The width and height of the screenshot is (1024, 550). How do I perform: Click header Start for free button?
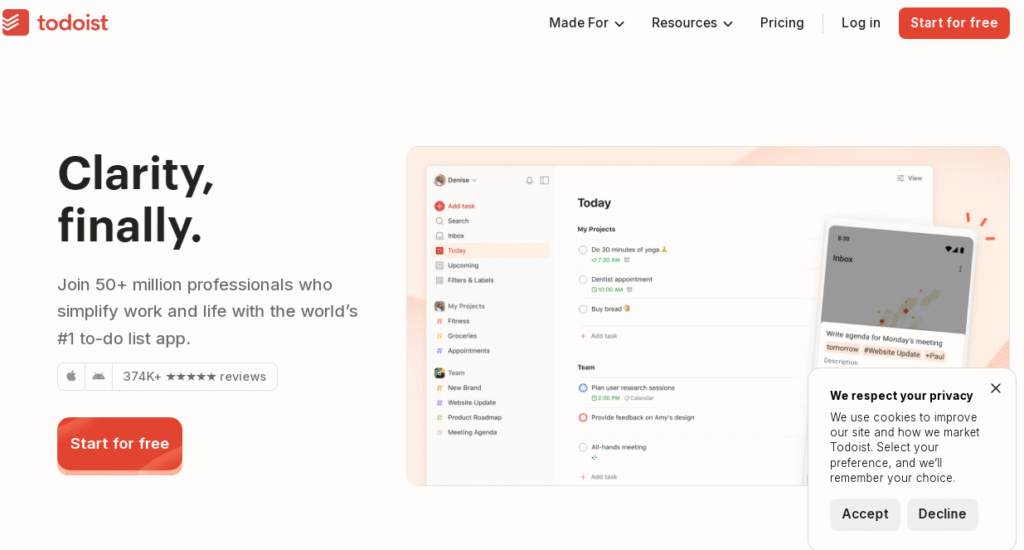pyautogui.click(x=953, y=23)
